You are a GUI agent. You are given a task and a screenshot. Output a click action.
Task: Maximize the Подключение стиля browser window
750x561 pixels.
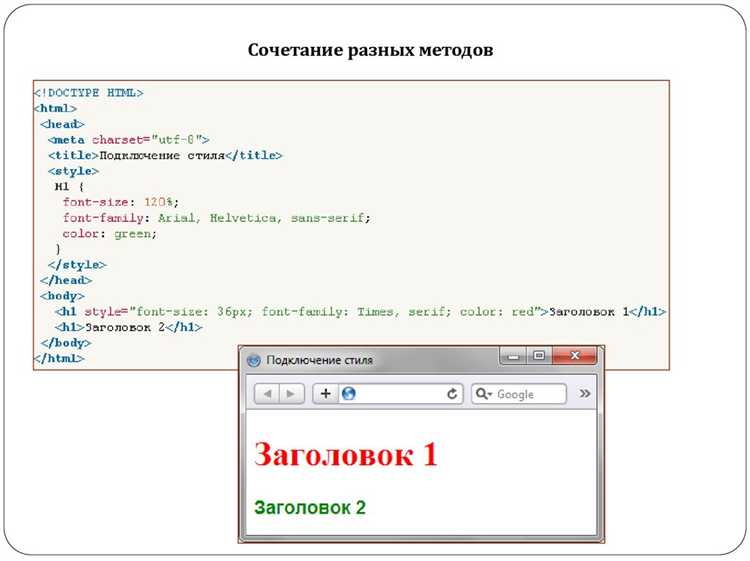point(539,356)
